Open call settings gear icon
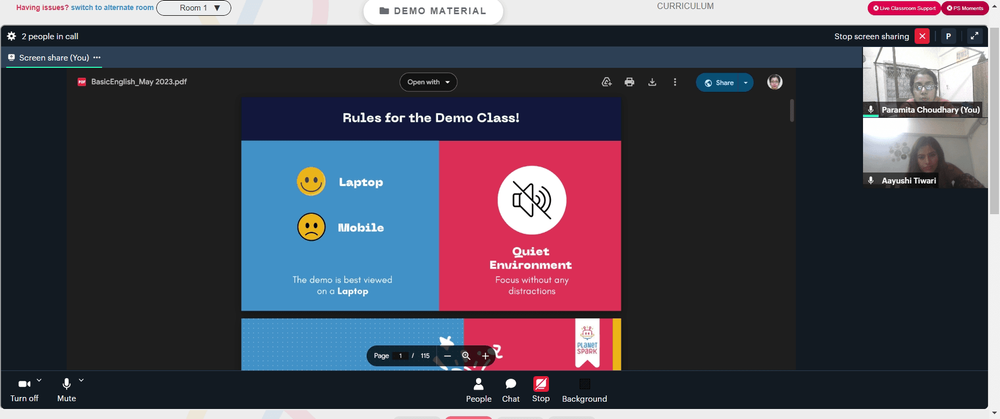 (11, 36)
